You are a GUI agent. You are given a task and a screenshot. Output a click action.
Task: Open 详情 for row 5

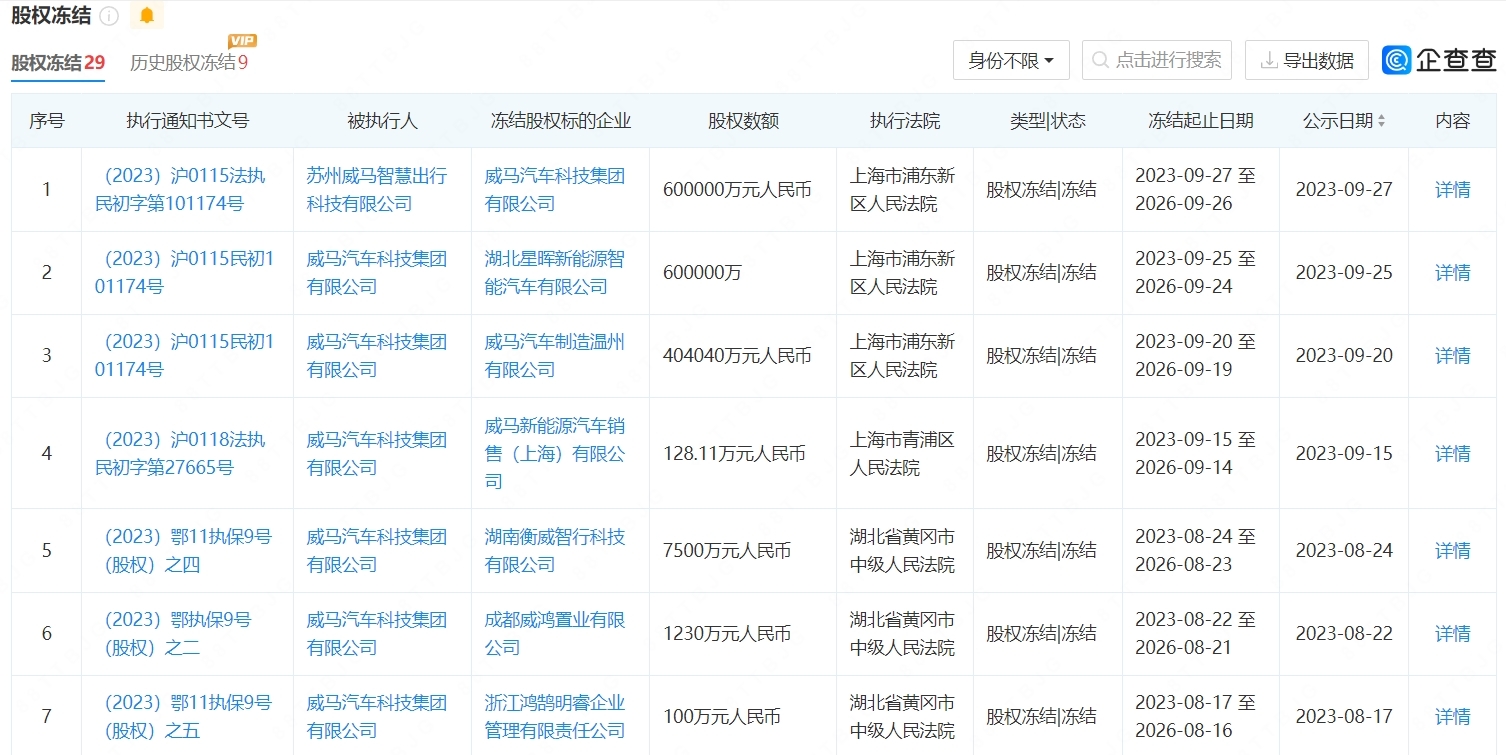[x=1452, y=551]
